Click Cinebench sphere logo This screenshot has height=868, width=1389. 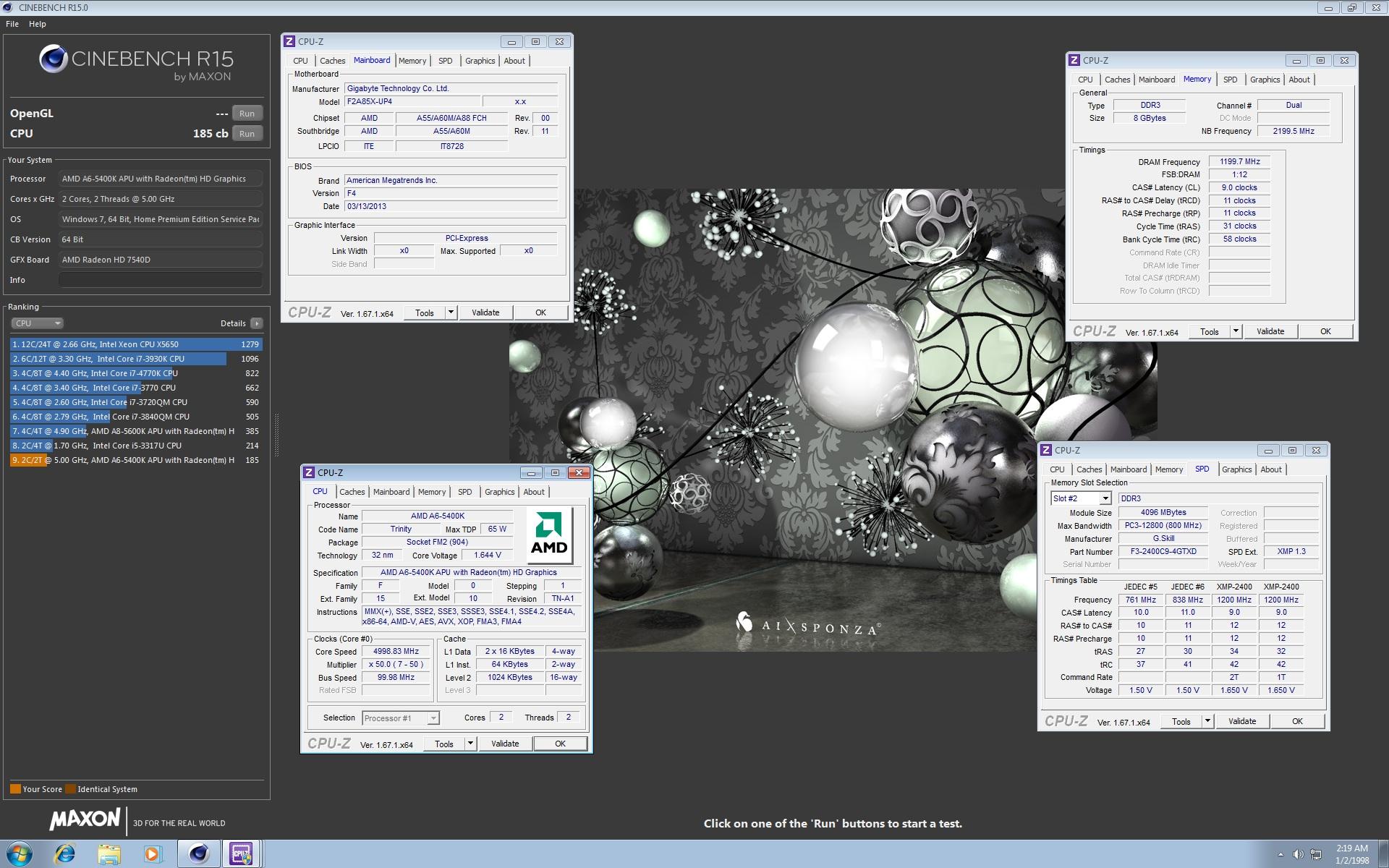pyautogui.click(x=54, y=59)
